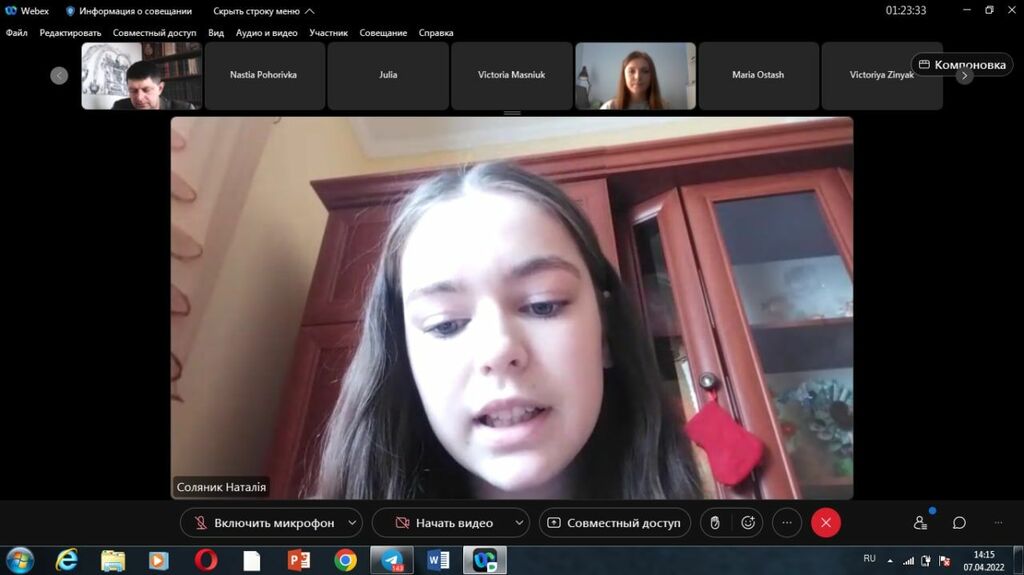Image resolution: width=1024 pixels, height=575 pixels.
Task: Toggle microphone with Включить микрофон
Action: point(265,523)
